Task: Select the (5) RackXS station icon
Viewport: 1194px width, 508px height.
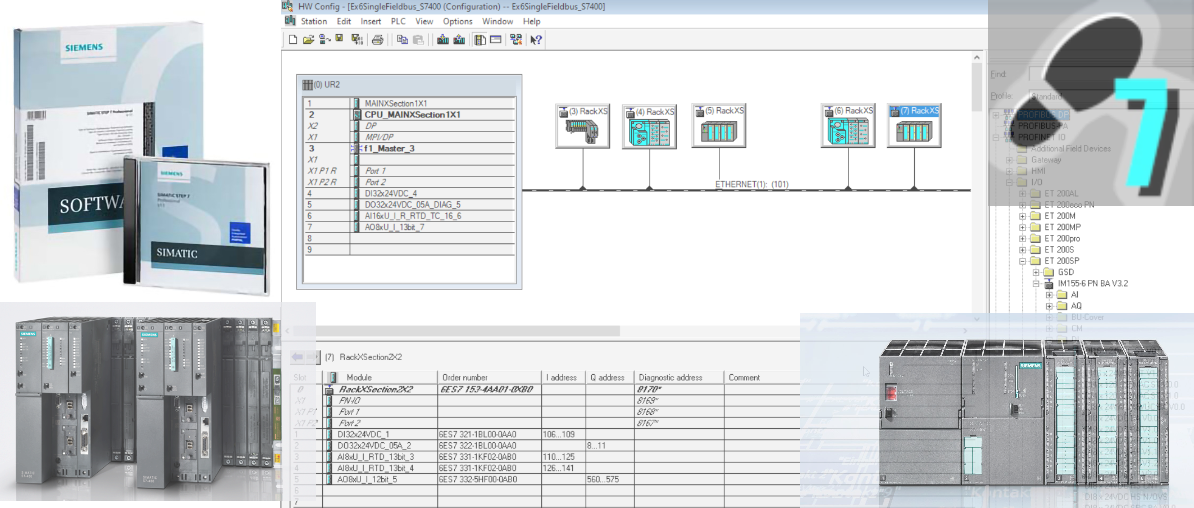Action: click(718, 128)
